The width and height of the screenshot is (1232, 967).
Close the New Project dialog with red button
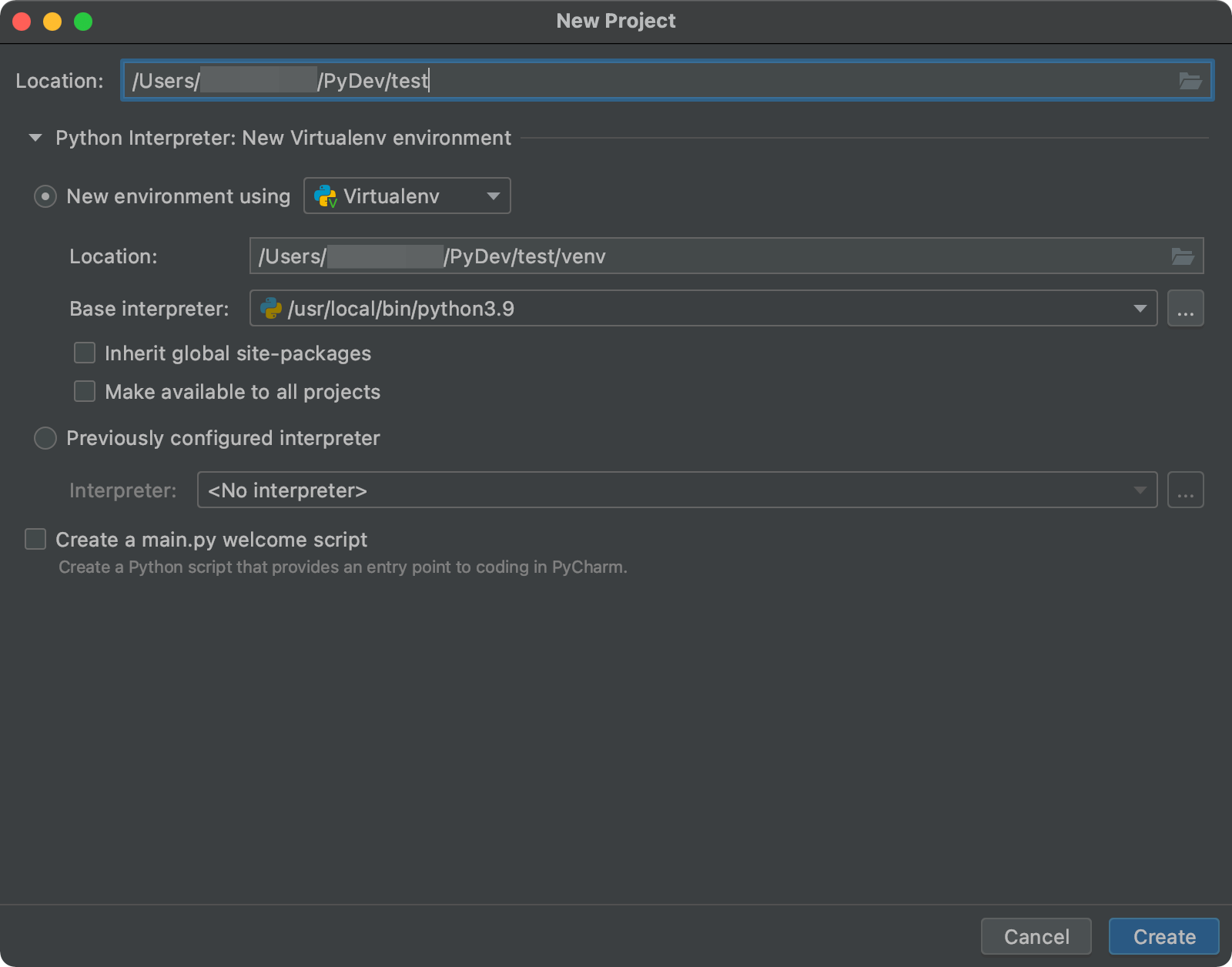click(x=22, y=22)
